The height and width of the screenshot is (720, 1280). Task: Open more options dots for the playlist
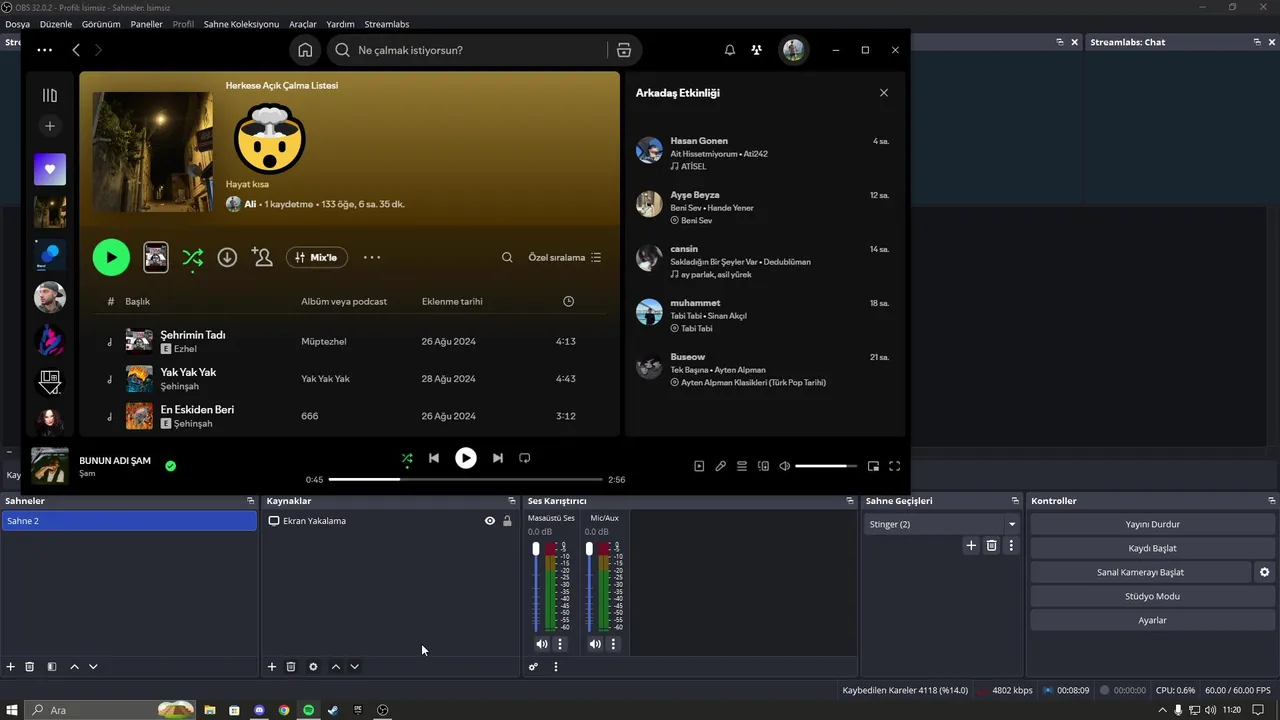click(372, 257)
